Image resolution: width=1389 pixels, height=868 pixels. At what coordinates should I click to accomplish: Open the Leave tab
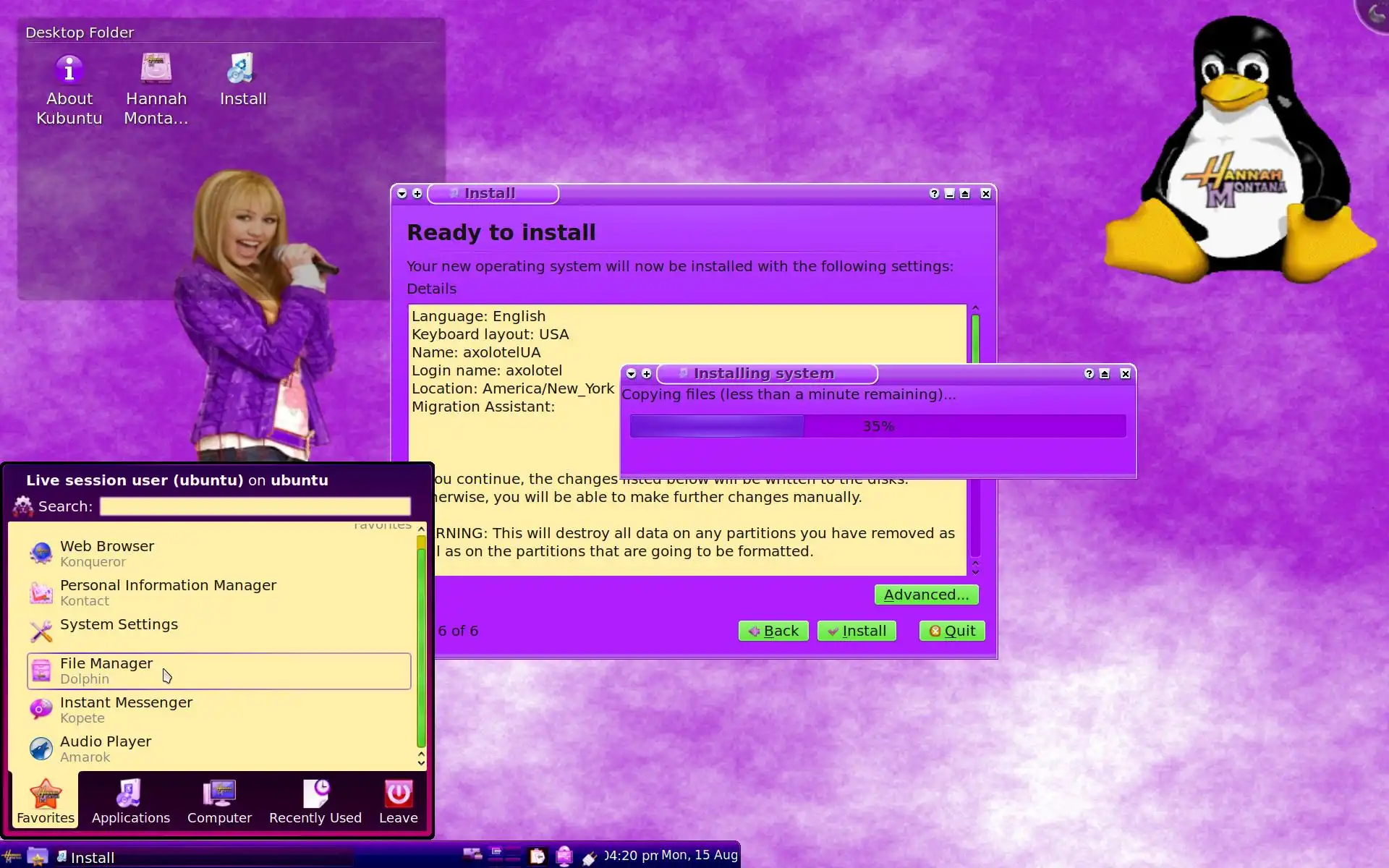pyautogui.click(x=398, y=801)
